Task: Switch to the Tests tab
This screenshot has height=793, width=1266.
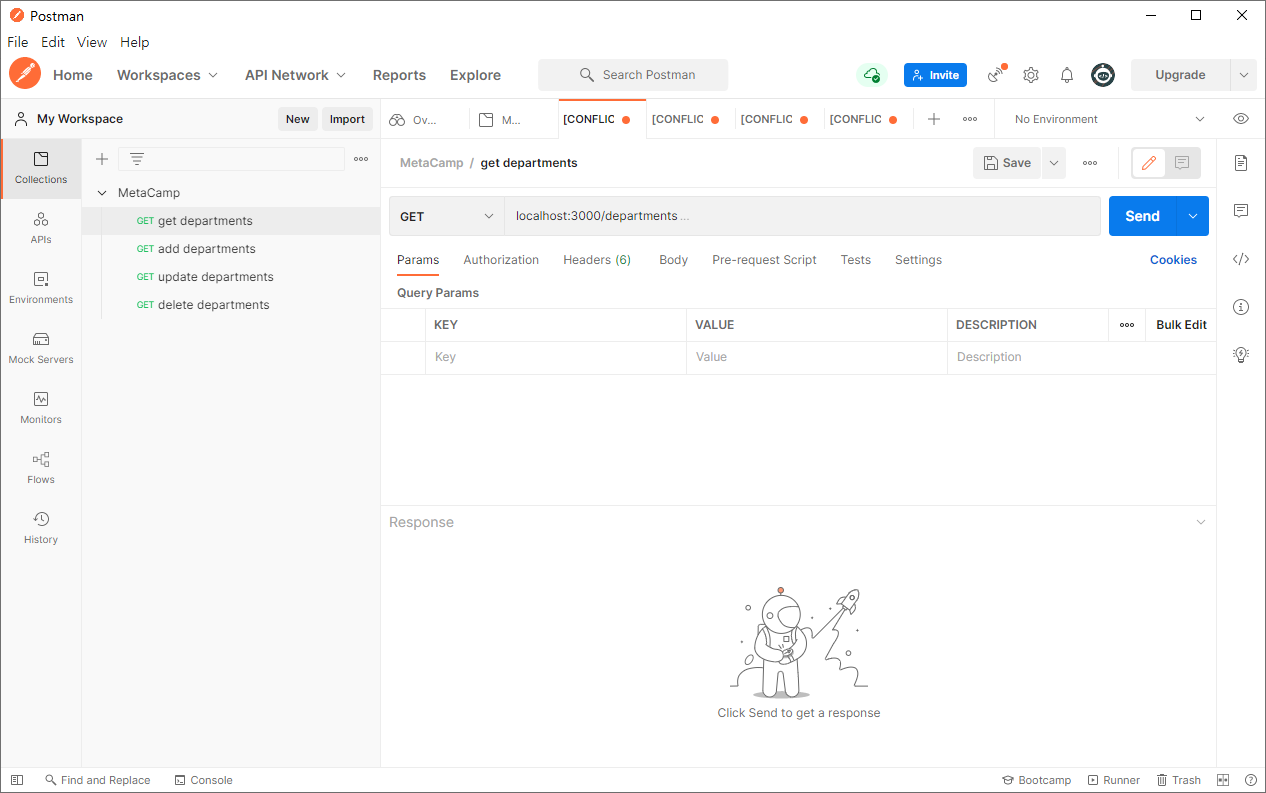Action: [855, 260]
